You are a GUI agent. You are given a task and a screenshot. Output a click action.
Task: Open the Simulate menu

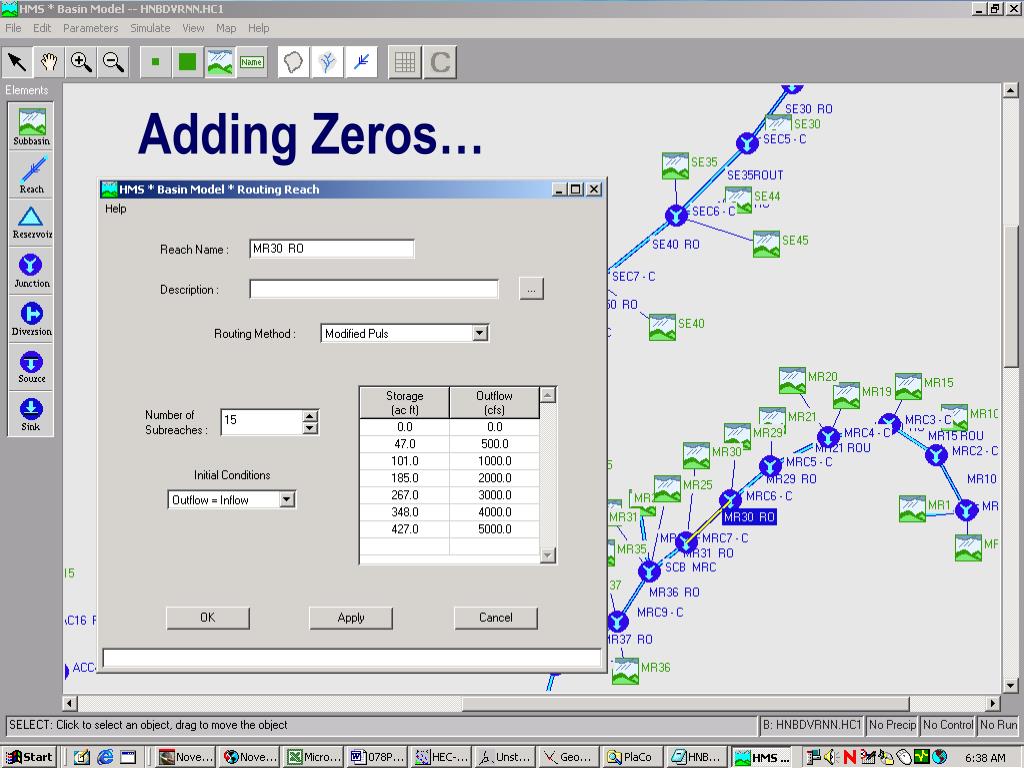(x=150, y=28)
